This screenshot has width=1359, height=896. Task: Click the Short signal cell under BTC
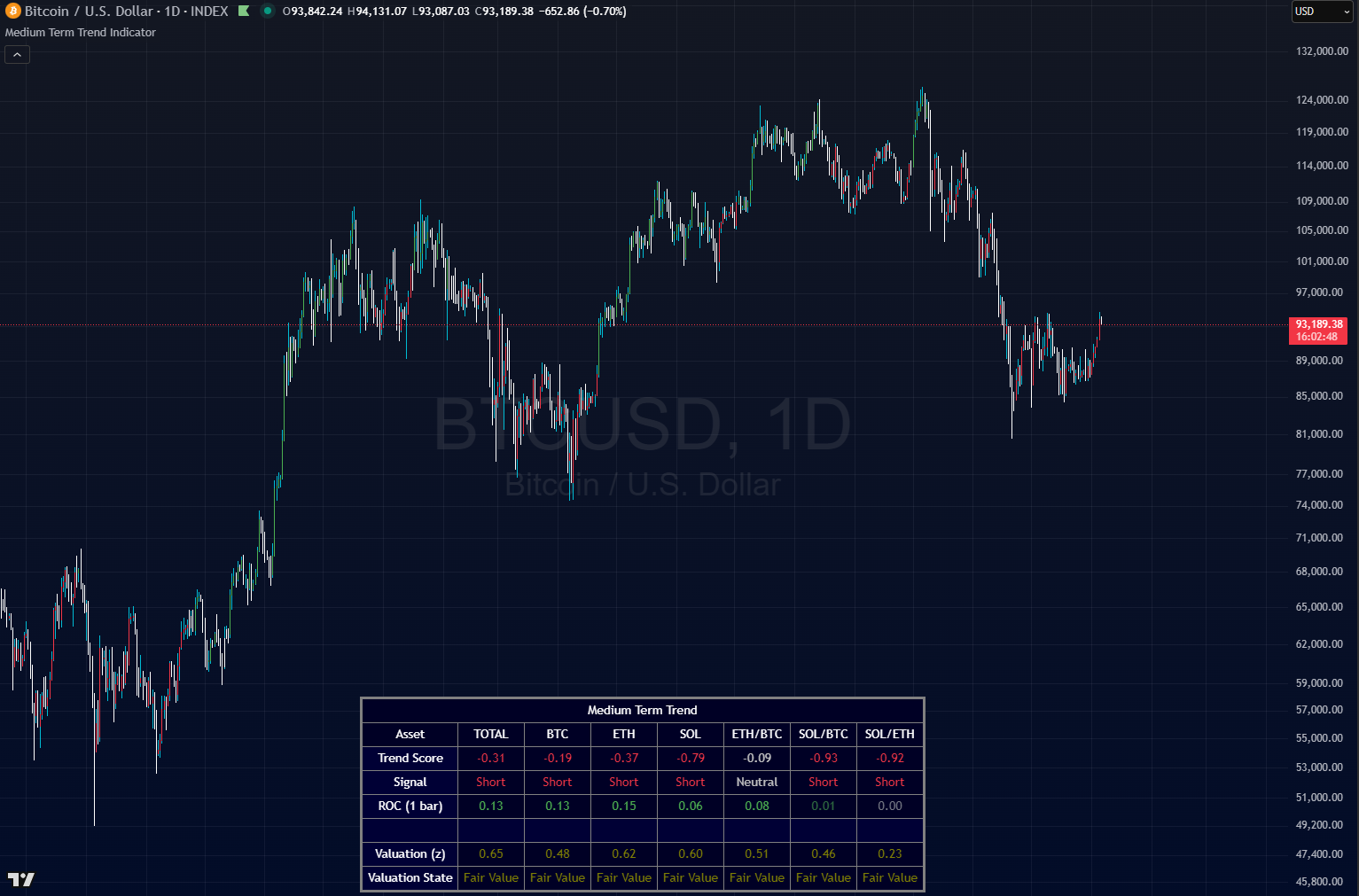click(557, 782)
